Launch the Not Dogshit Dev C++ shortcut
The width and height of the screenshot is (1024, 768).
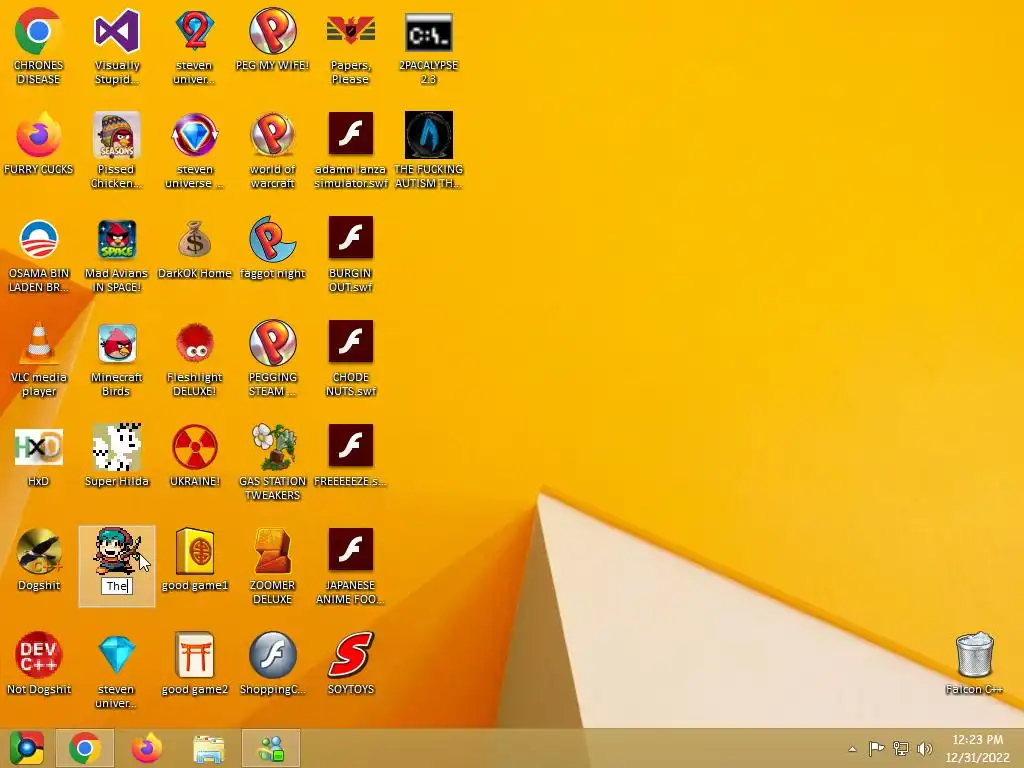39,654
